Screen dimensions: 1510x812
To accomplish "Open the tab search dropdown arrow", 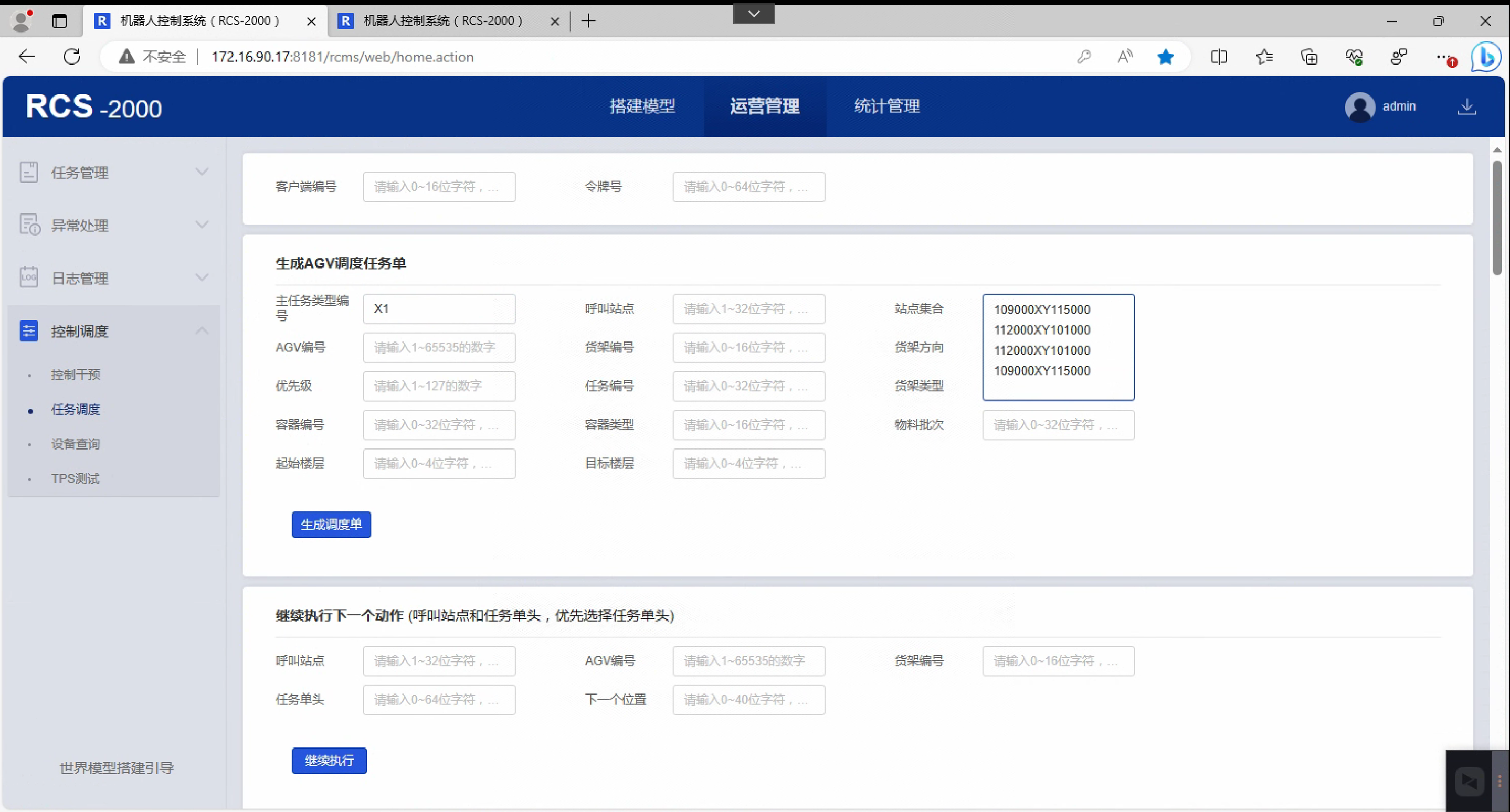I will (754, 14).
